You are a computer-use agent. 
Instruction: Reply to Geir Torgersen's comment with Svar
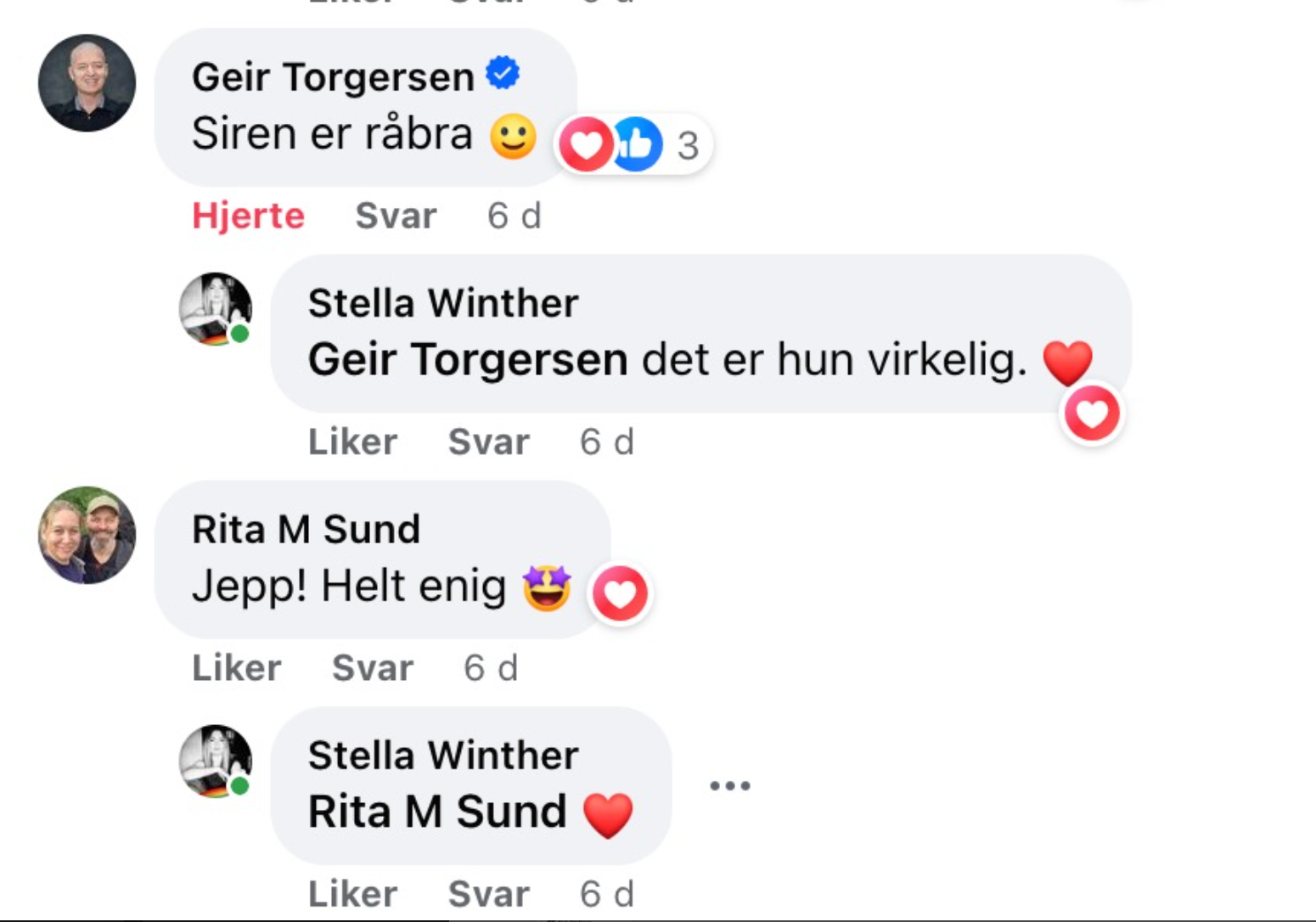point(396,216)
